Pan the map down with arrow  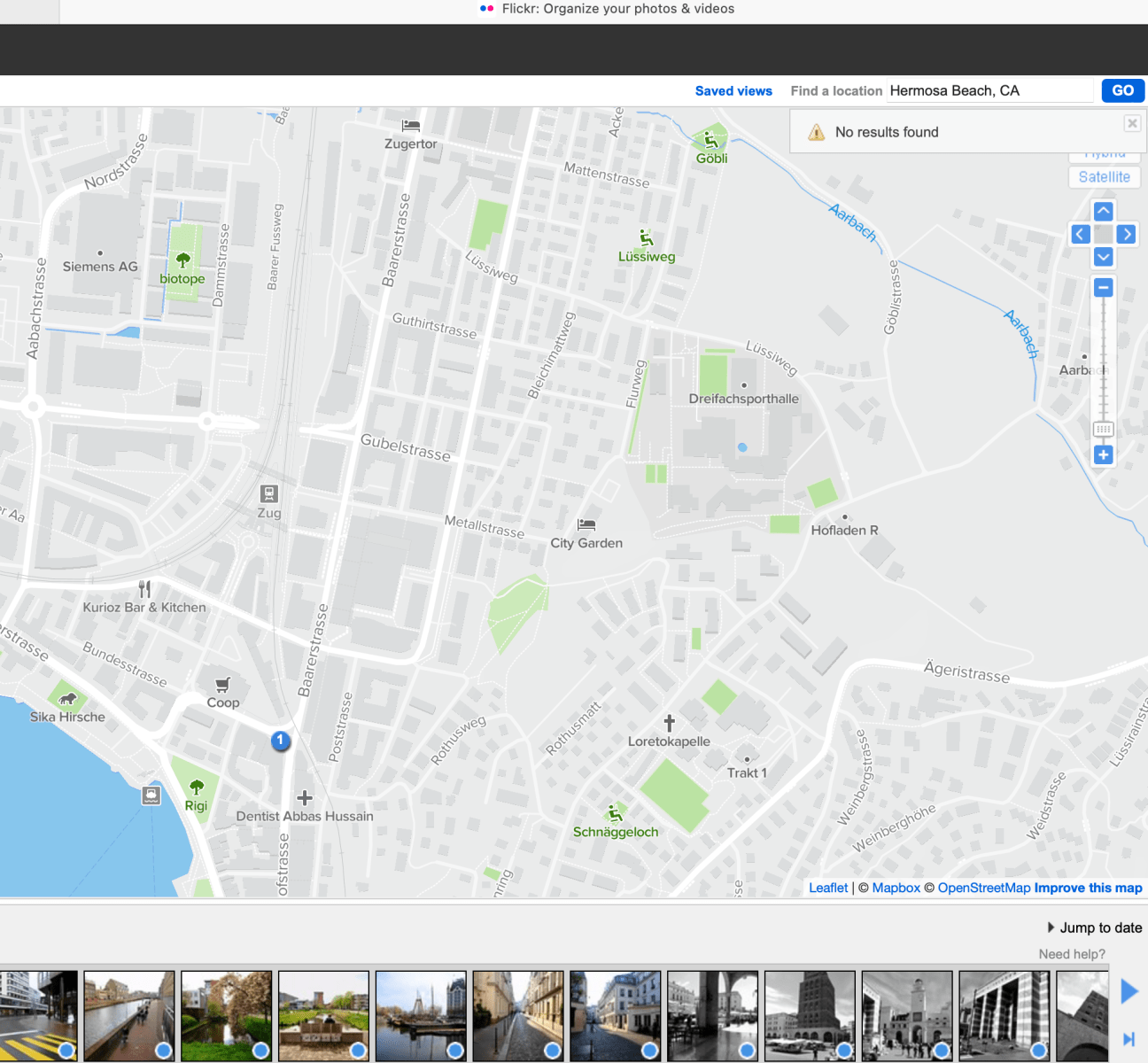point(1103,257)
